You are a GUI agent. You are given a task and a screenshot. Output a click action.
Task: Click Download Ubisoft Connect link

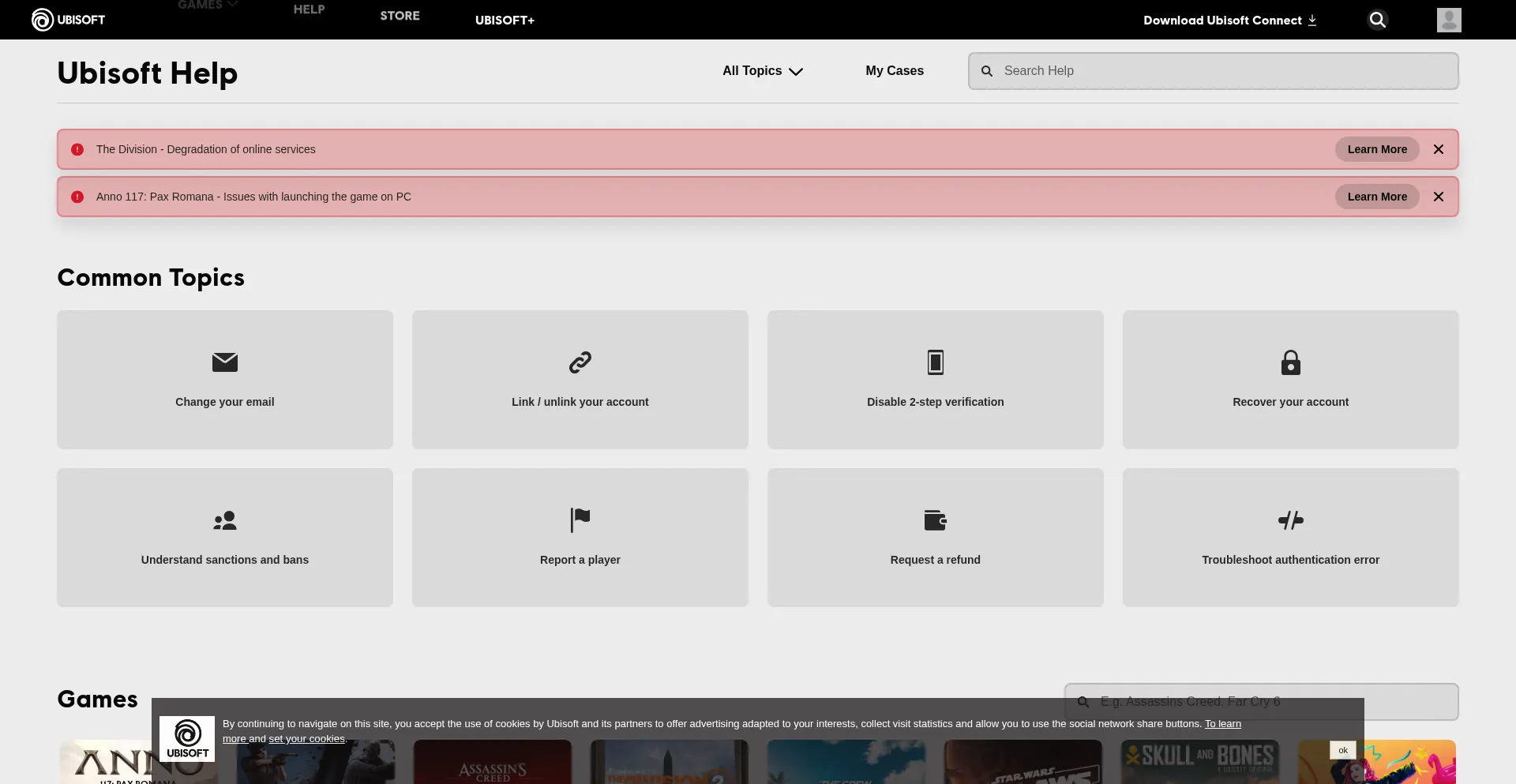1229,21
